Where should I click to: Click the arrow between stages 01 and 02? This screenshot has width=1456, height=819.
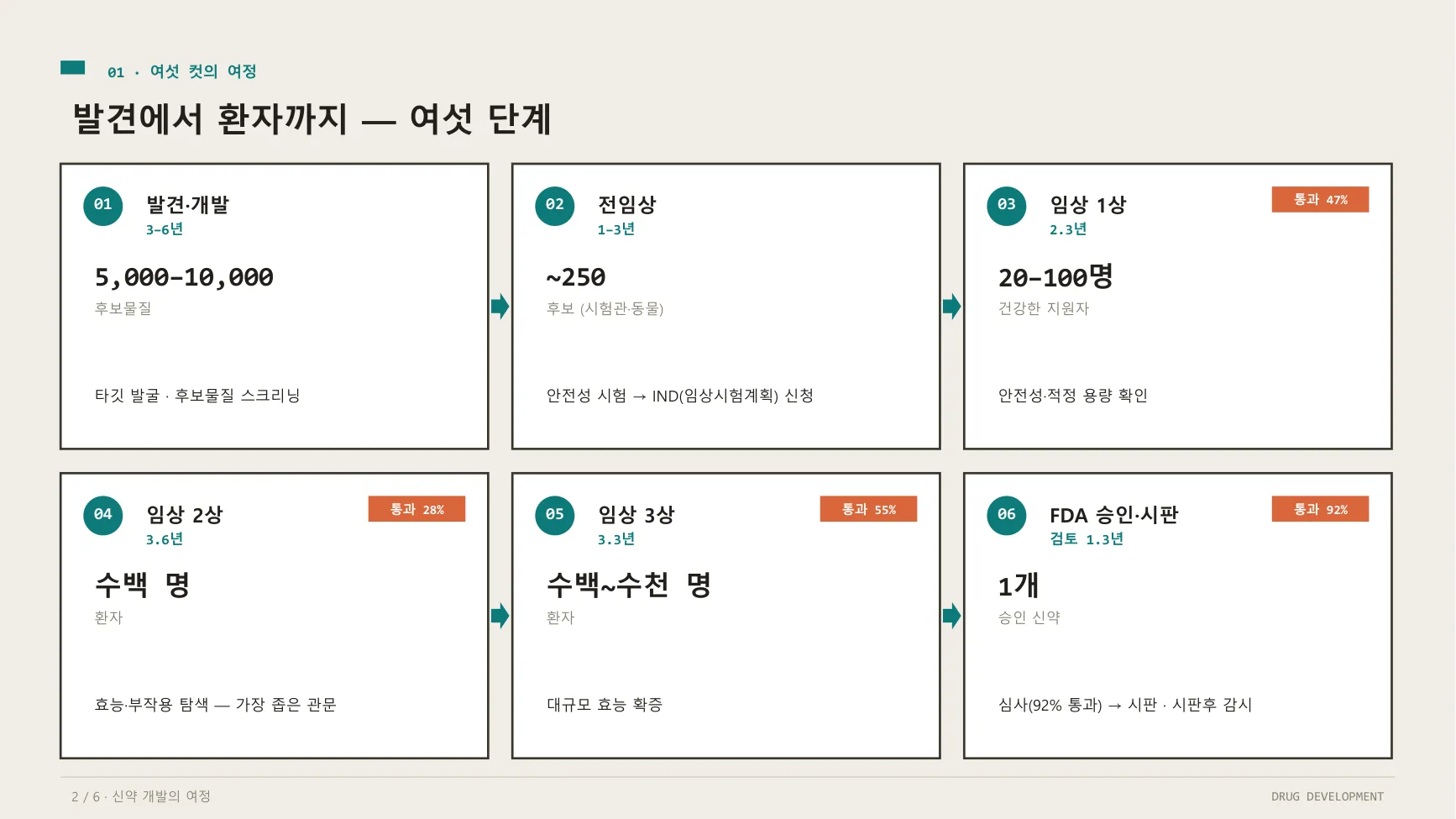[x=500, y=307]
